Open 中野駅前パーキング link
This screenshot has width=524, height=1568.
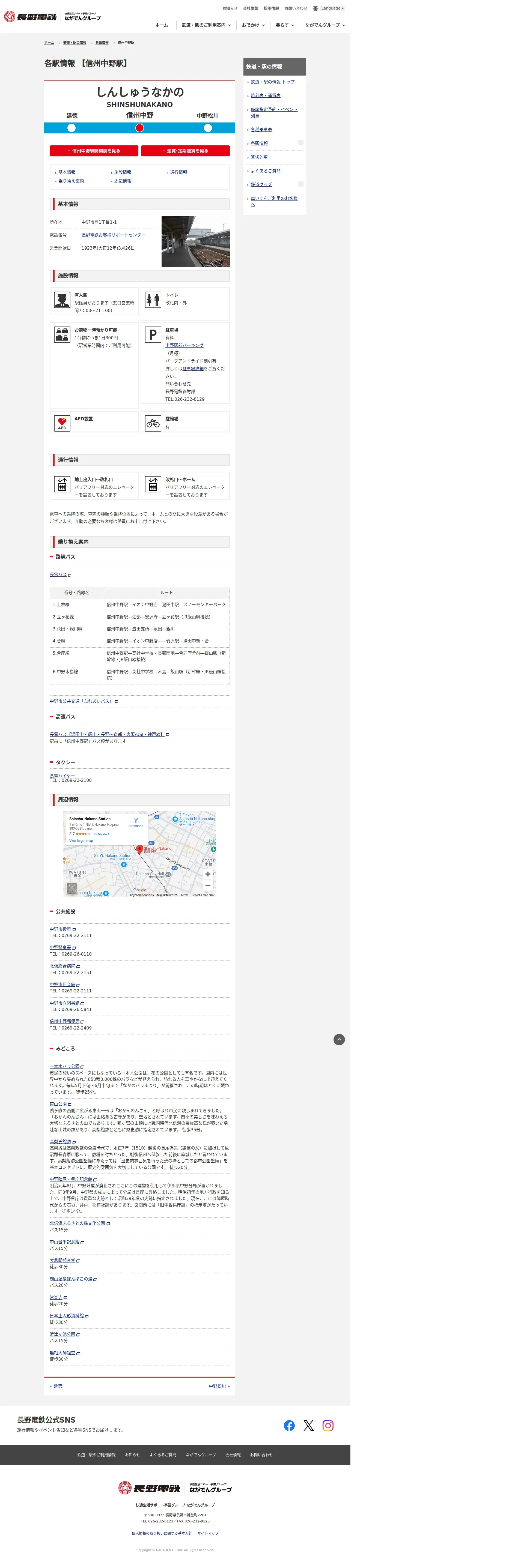[184, 345]
